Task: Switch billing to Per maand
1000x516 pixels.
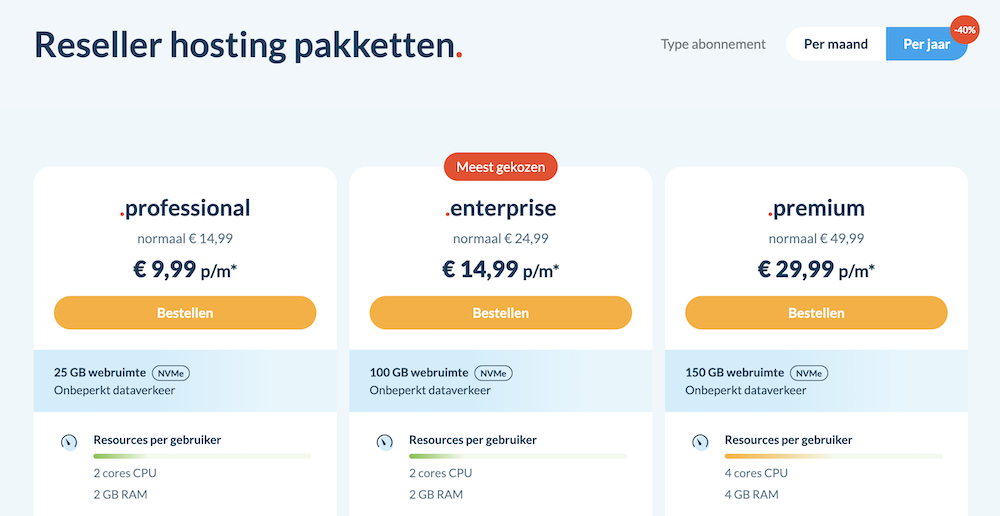Action: tap(836, 44)
